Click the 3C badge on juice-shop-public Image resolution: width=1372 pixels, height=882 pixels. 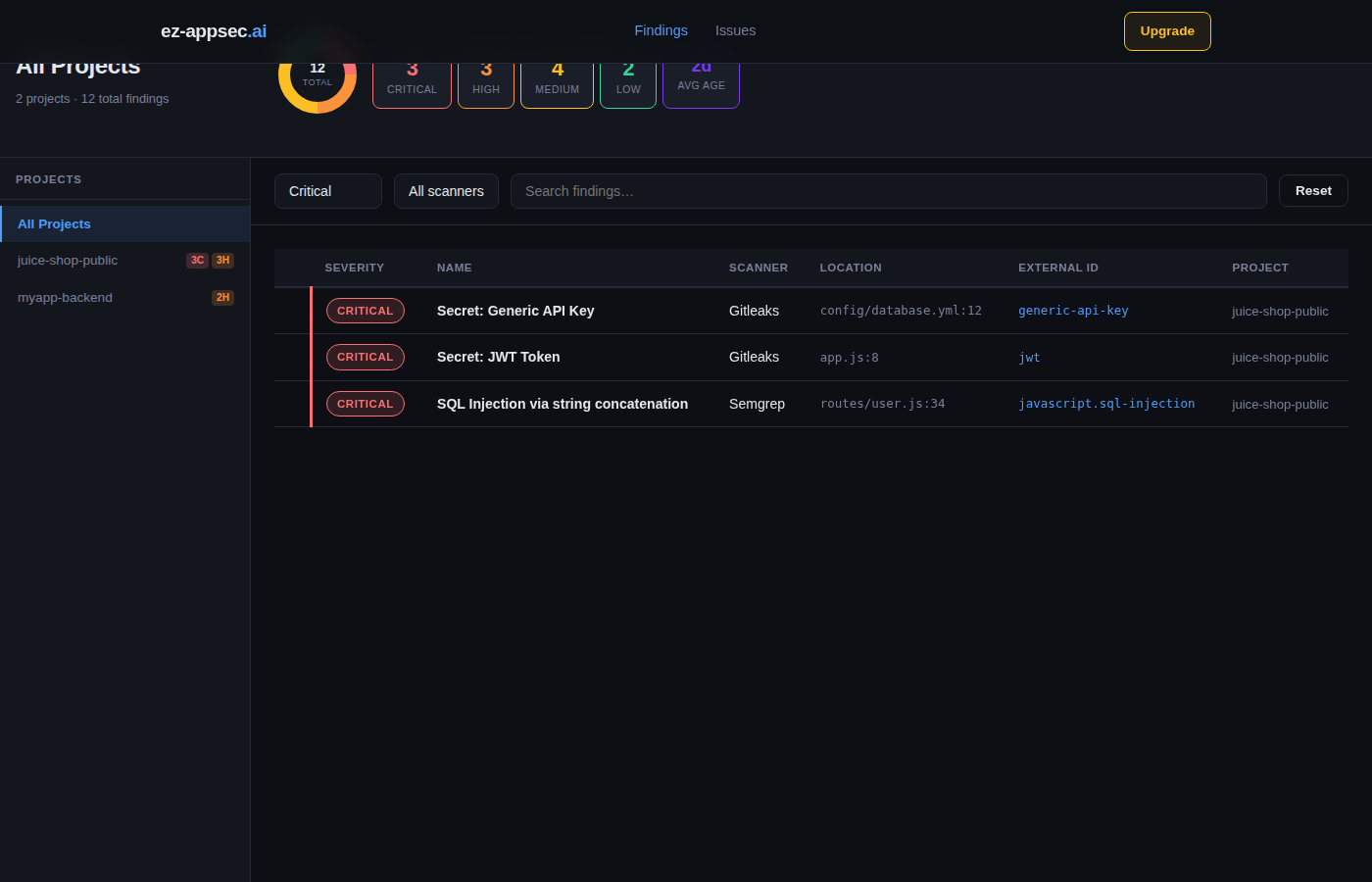click(197, 261)
